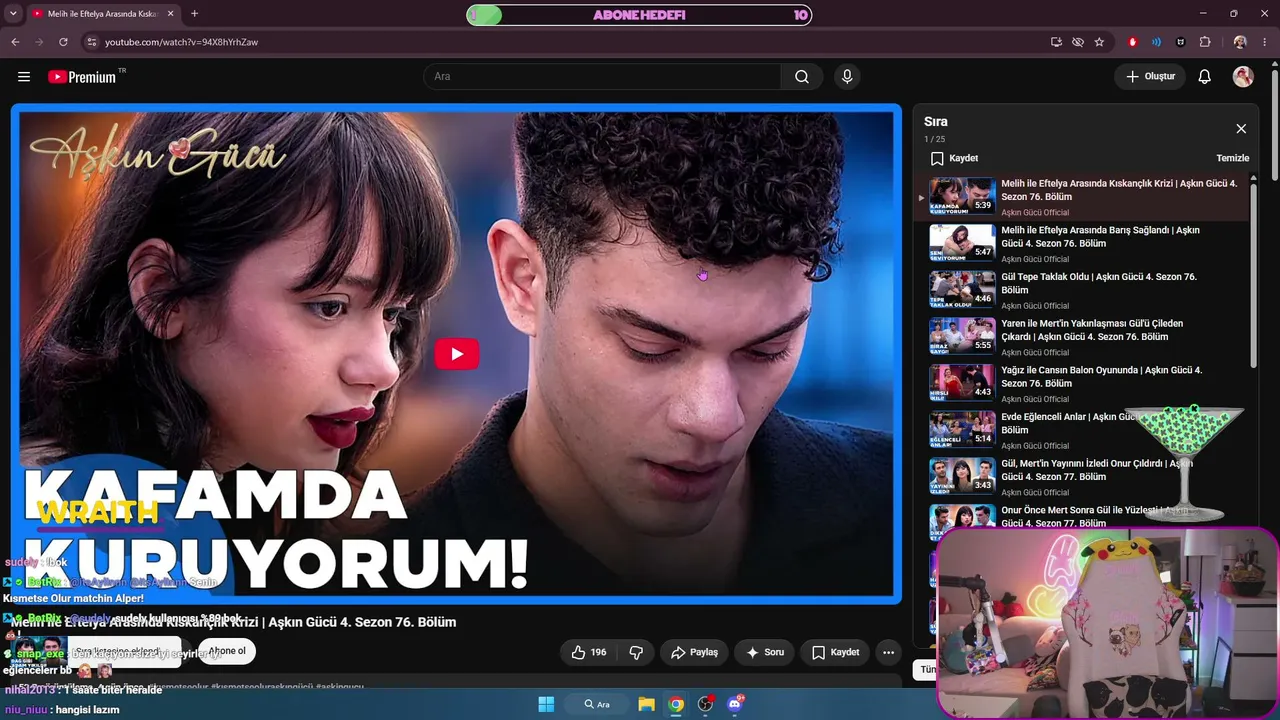Open the black cat extension
1280x720 pixels.
point(1181,42)
